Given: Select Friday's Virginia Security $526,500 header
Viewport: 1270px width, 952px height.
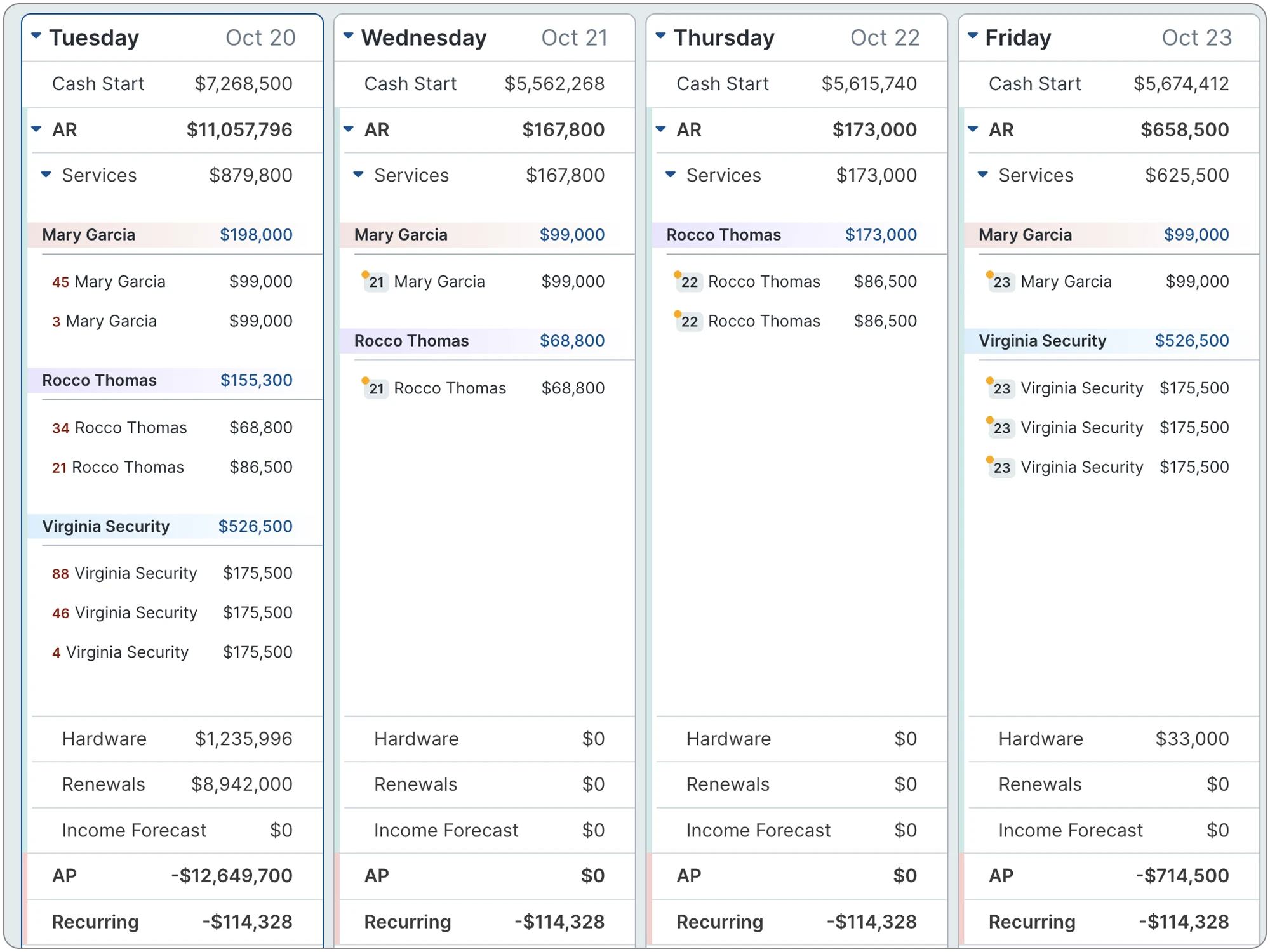Looking at the screenshot, I should tap(1111, 341).
